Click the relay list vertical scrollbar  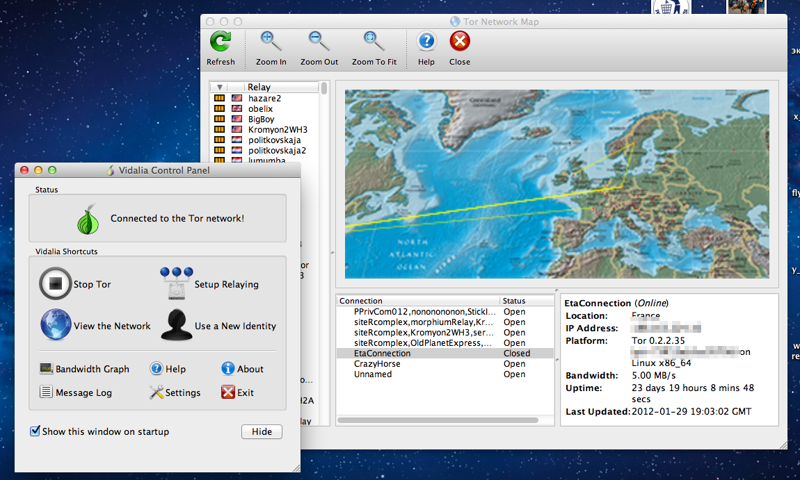coord(323,200)
